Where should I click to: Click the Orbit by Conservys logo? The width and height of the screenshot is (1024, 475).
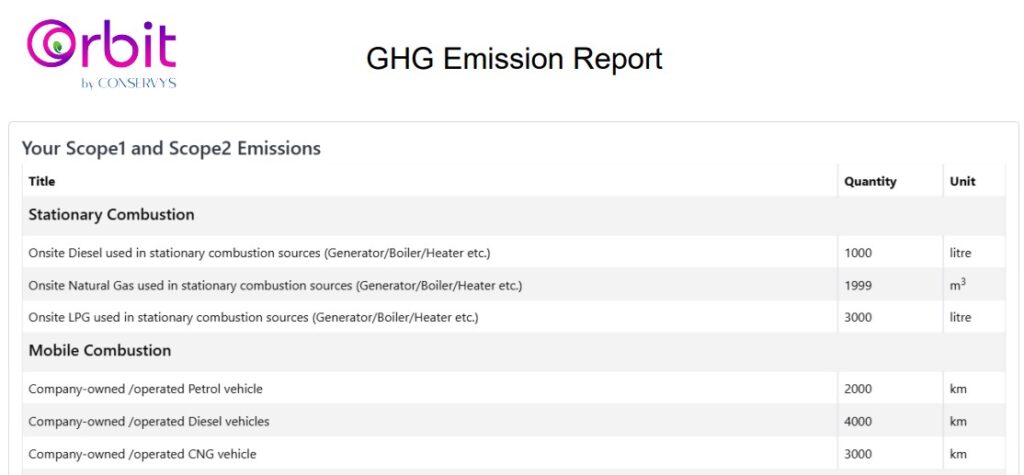(101, 54)
